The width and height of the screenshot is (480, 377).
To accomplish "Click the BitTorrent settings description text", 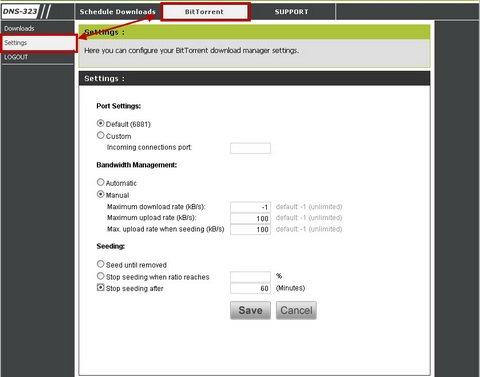I will pos(191,51).
